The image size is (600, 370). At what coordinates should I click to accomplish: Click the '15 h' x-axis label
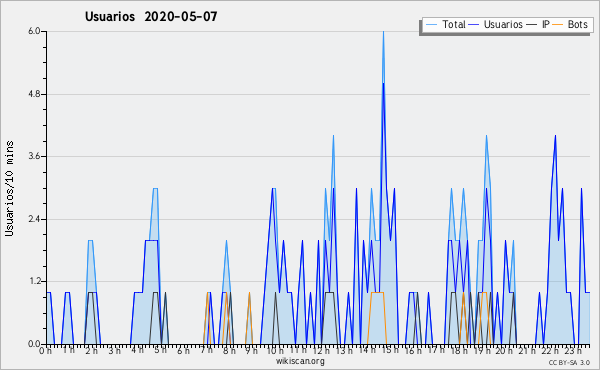390,350
